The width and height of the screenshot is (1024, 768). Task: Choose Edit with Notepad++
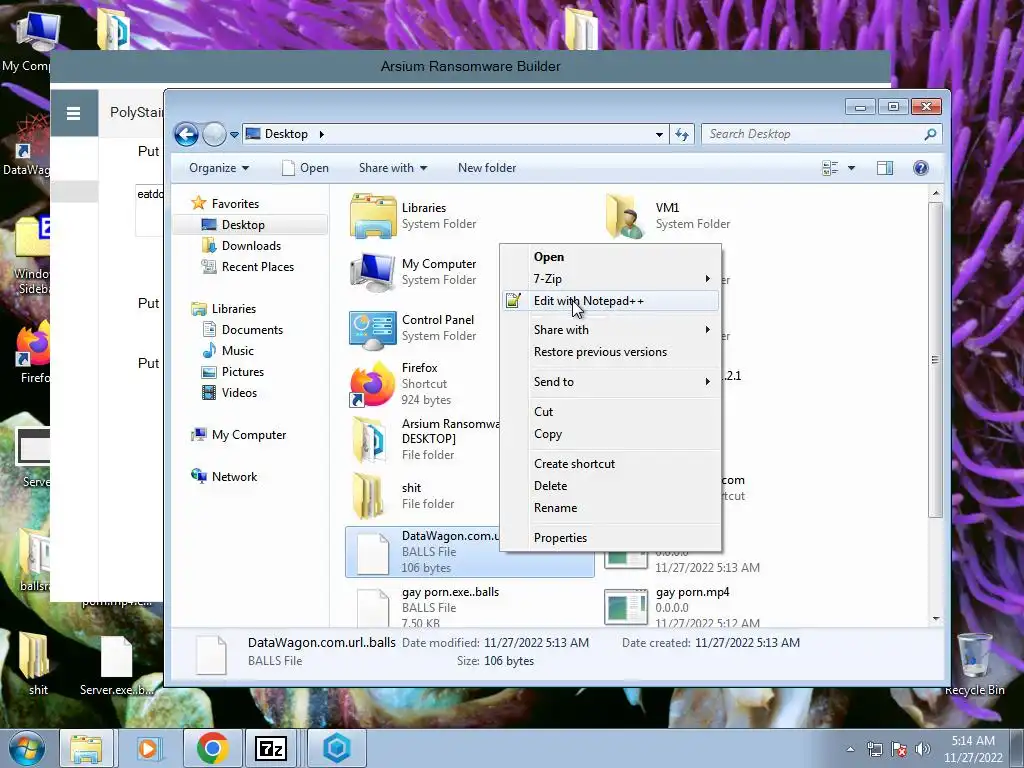tap(612, 301)
